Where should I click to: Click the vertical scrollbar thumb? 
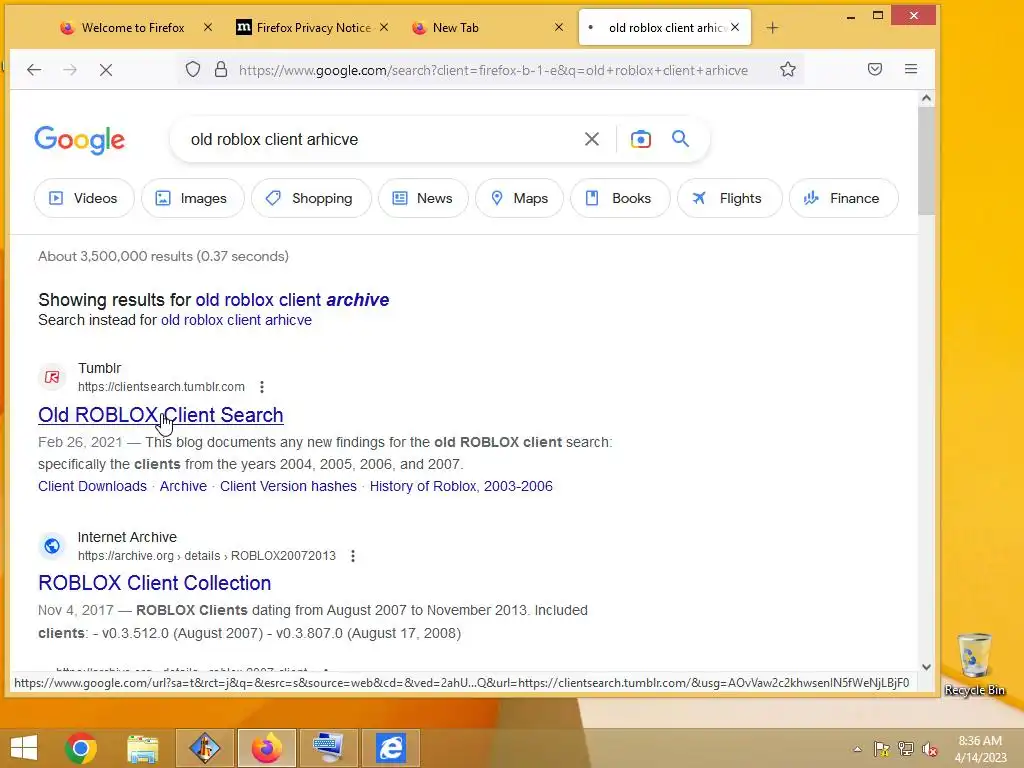pyautogui.click(x=926, y=161)
